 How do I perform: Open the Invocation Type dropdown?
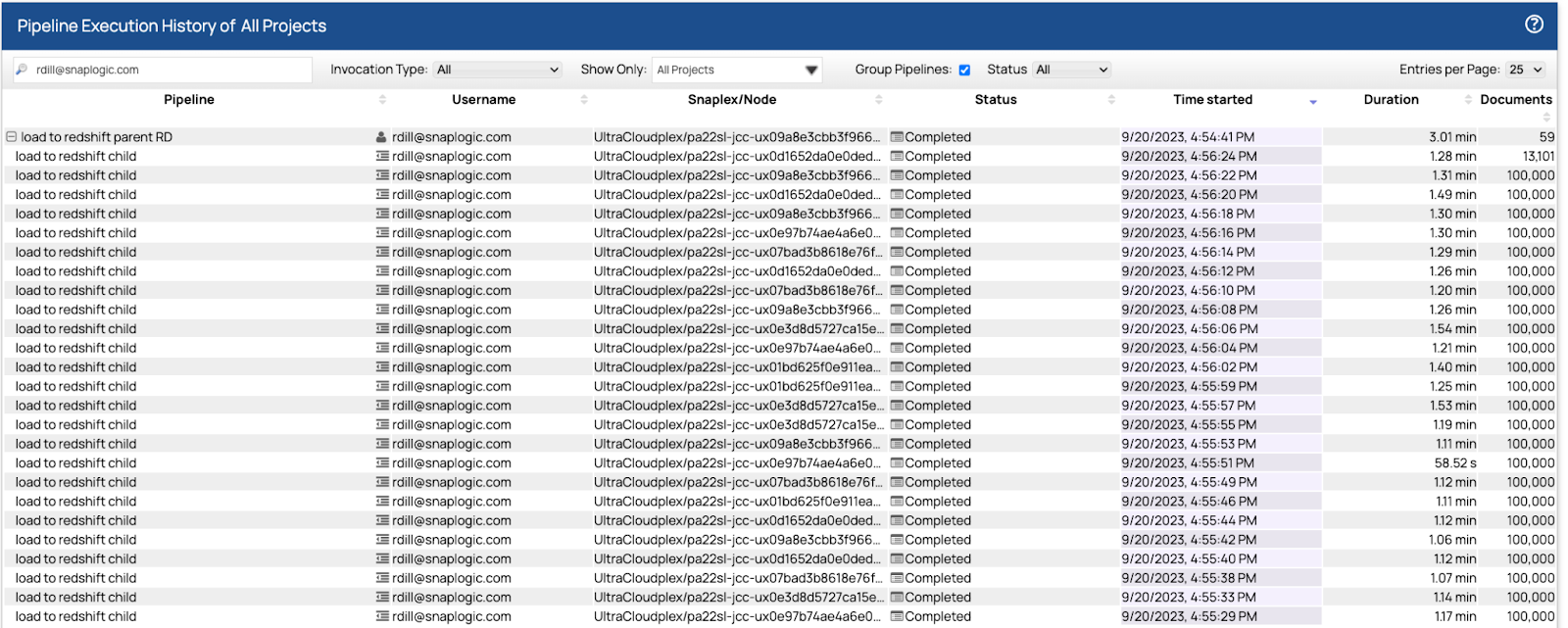click(x=498, y=70)
